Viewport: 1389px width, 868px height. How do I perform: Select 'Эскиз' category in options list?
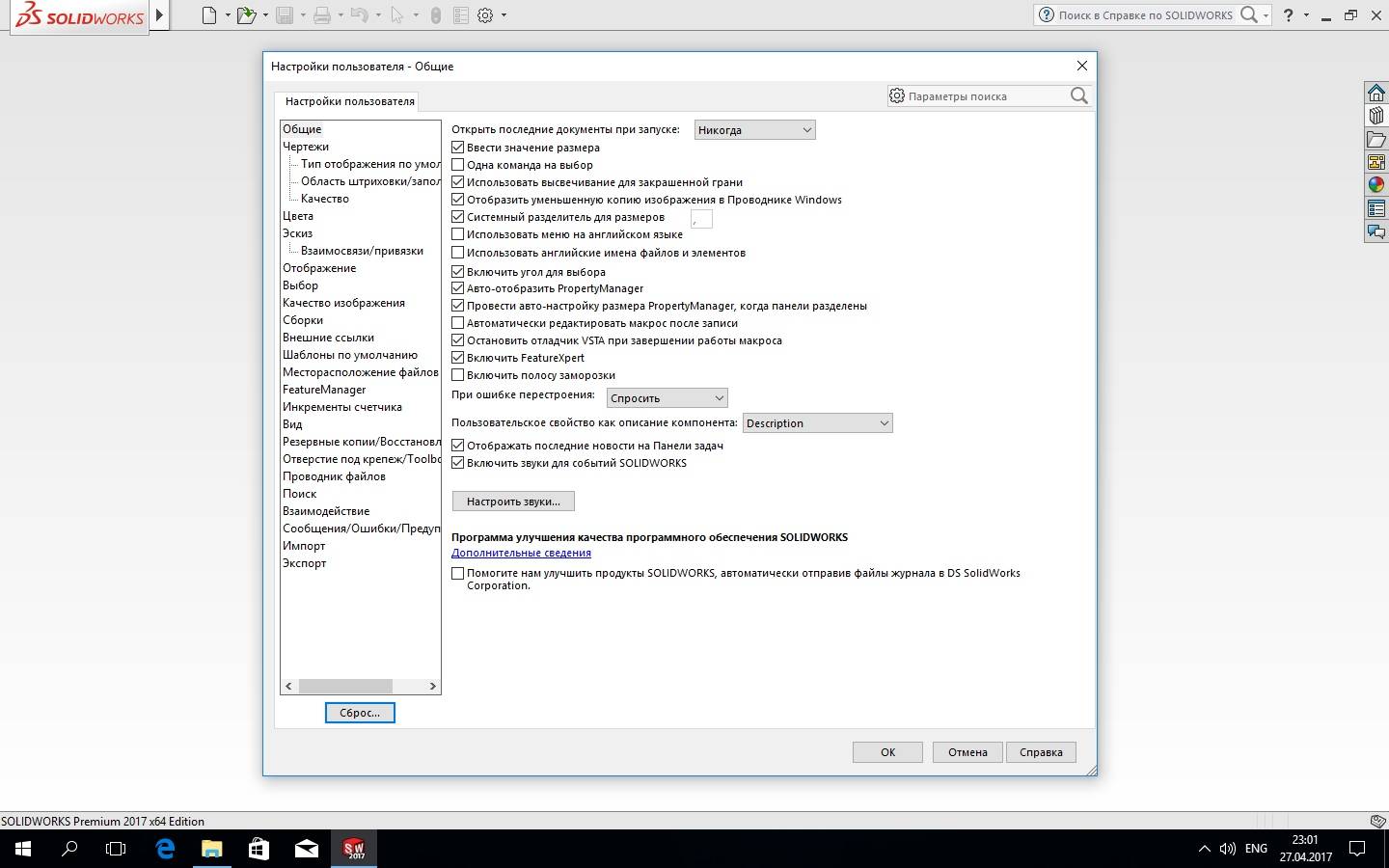pyautogui.click(x=297, y=233)
